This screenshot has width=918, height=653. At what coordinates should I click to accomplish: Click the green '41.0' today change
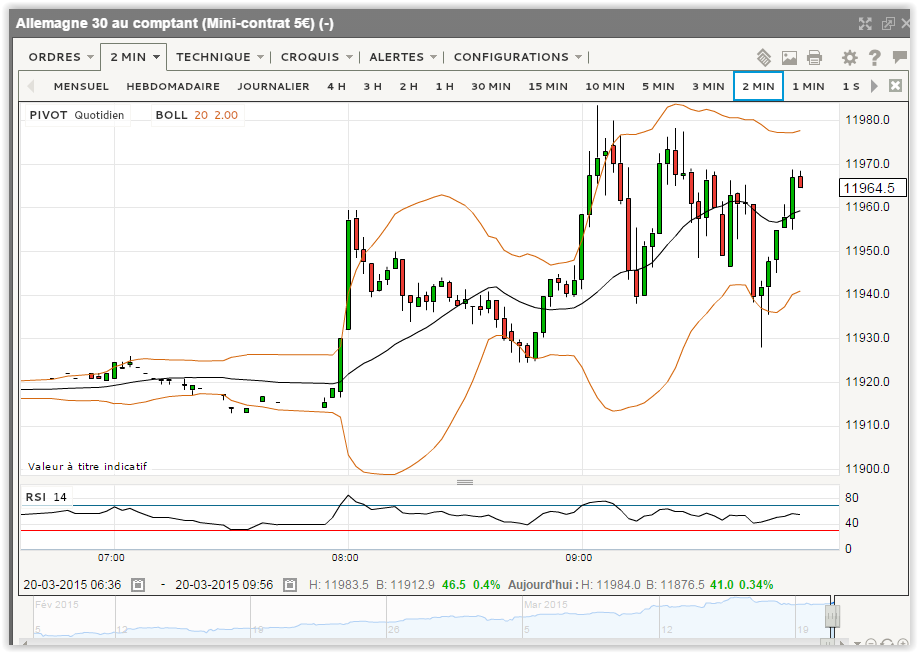click(x=722, y=584)
